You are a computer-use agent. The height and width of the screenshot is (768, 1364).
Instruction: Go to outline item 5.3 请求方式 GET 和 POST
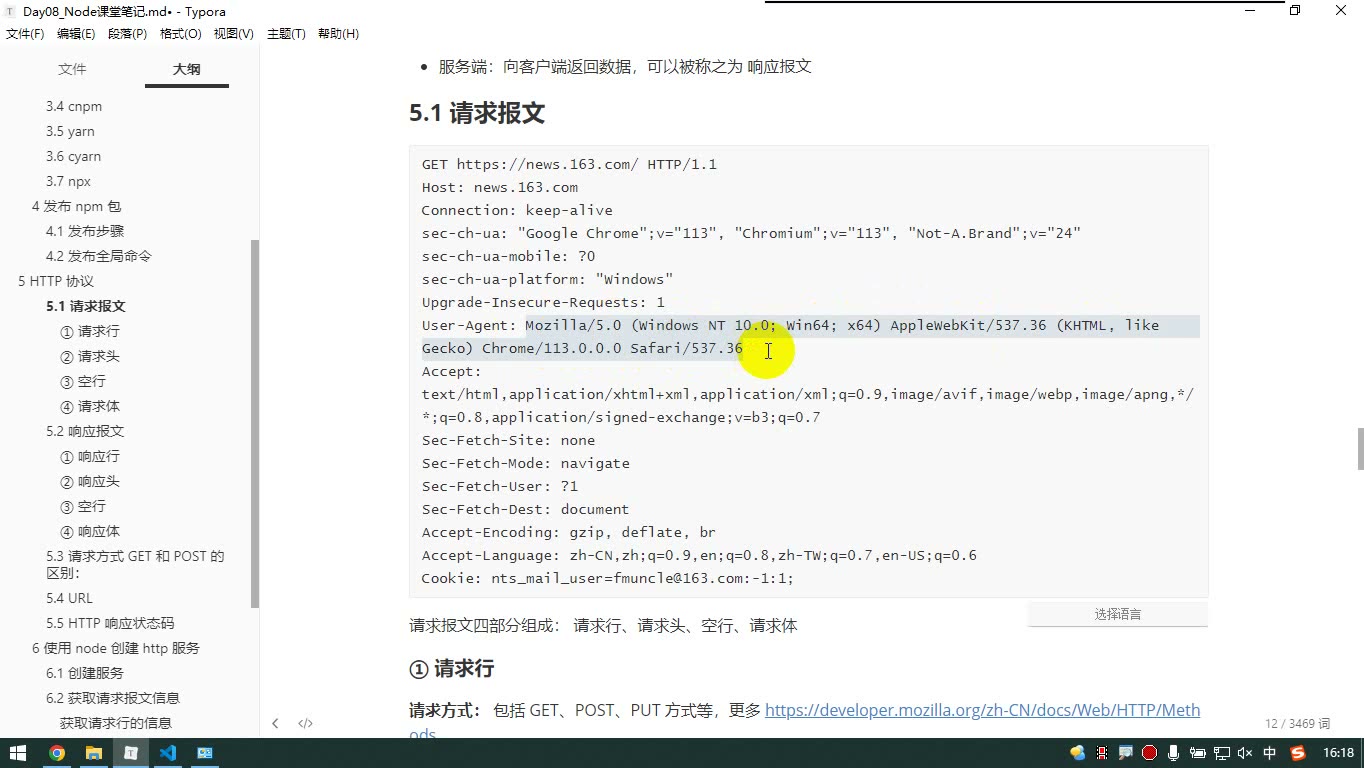pos(135,564)
